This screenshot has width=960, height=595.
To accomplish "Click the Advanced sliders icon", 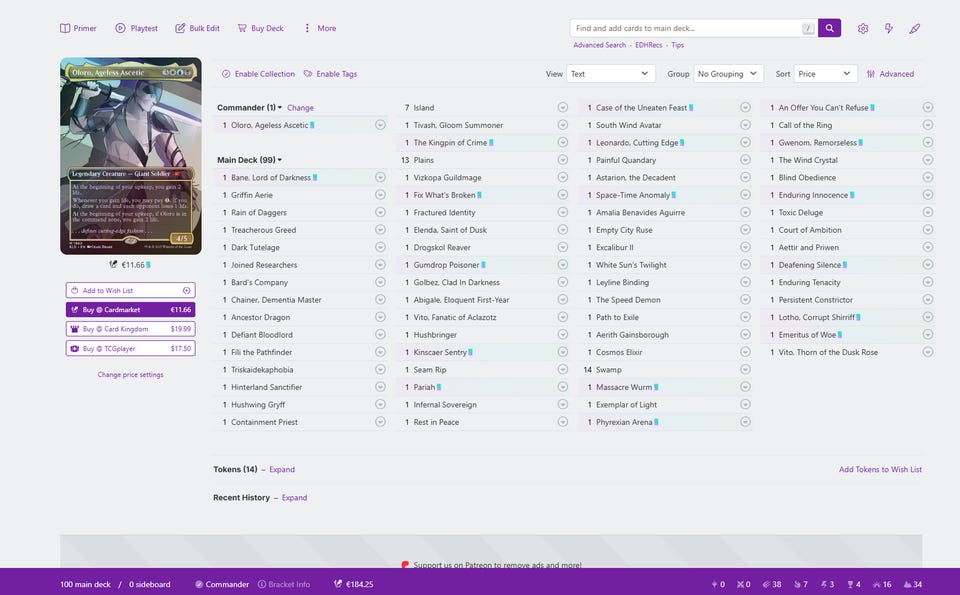I will [871, 74].
